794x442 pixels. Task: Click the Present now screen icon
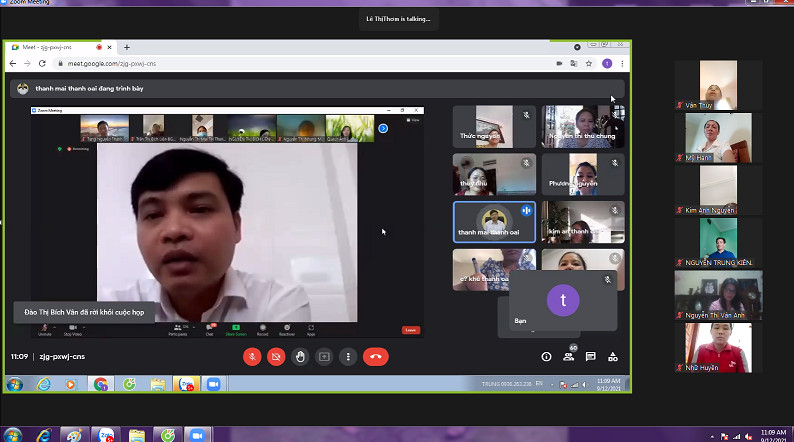[x=324, y=356]
